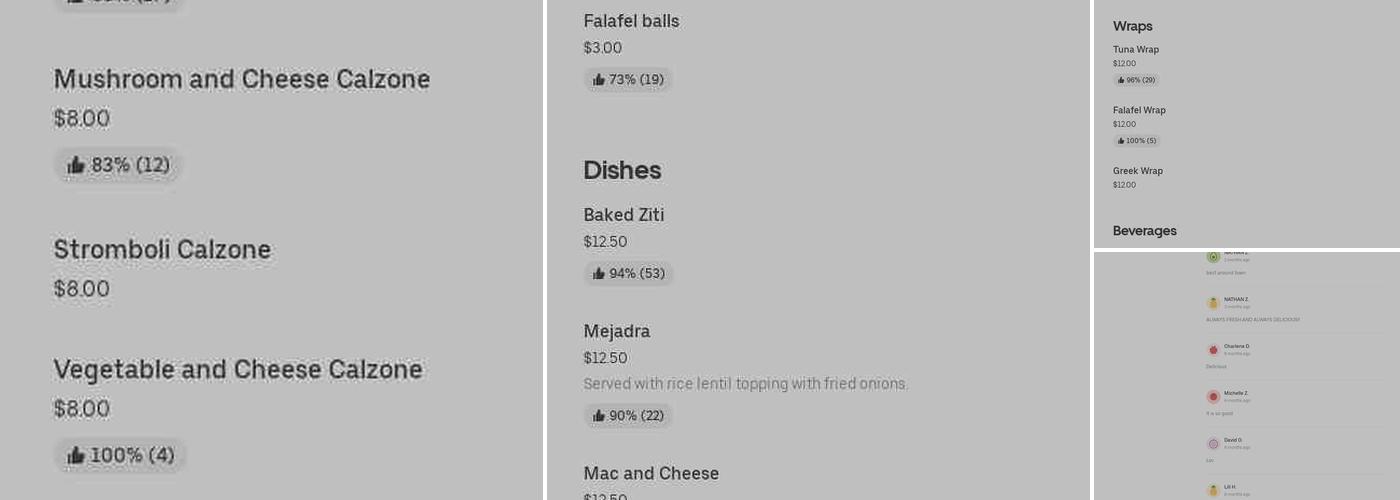
Task: Click Michelle Z.'s reviewer avatar
Action: 1213,397
